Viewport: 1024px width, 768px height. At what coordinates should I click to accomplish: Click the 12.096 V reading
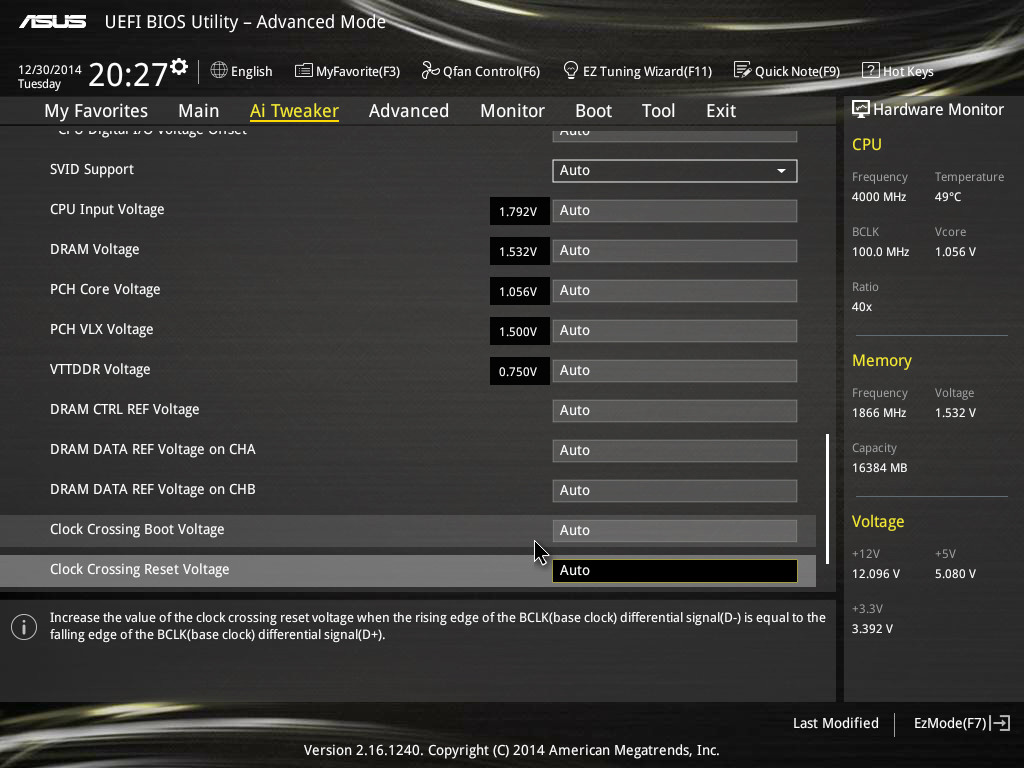(x=876, y=573)
